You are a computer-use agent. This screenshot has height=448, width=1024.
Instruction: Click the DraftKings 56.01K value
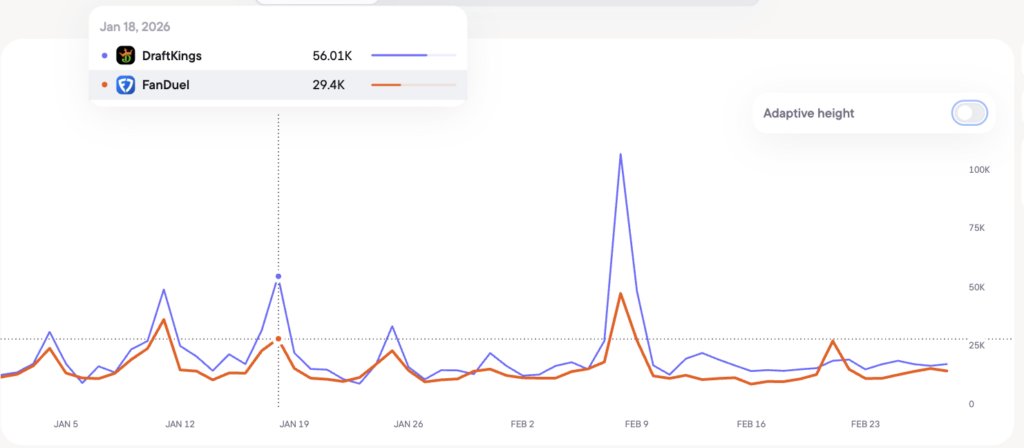click(x=329, y=56)
